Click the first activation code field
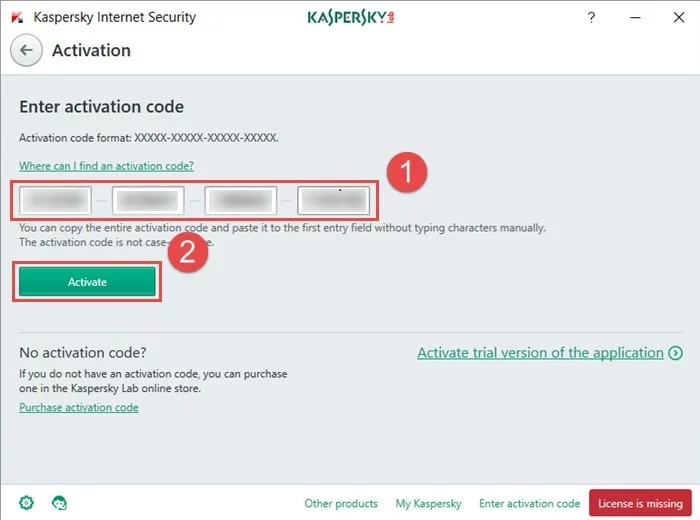Screen dimensions: 700x520 tap(56, 201)
